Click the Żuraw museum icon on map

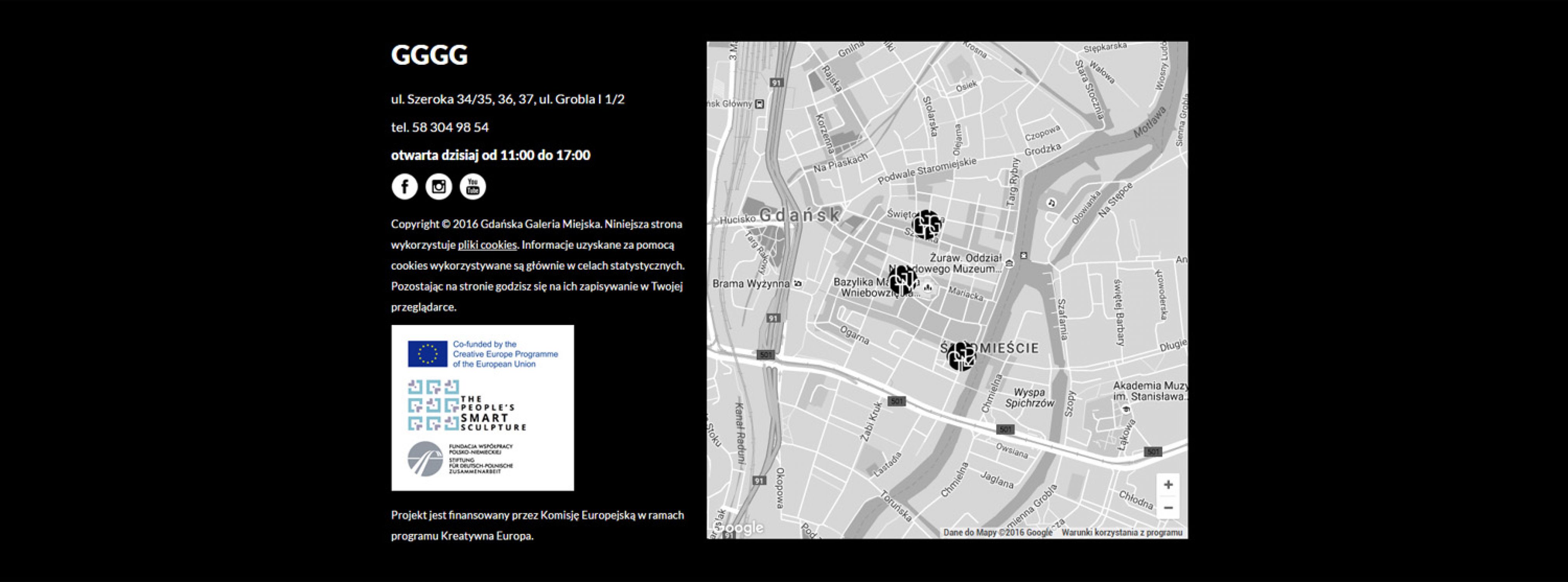click(1010, 263)
